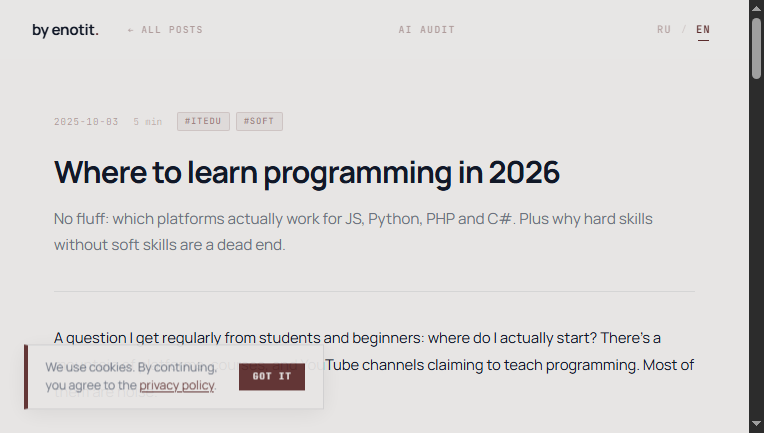Click the scrollbar up arrow
Screen dimensions: 764x433
(x=756, y=7)
